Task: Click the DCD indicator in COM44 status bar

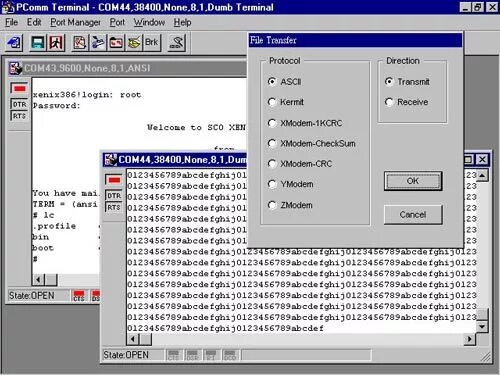Action: [x=230, y=355]
